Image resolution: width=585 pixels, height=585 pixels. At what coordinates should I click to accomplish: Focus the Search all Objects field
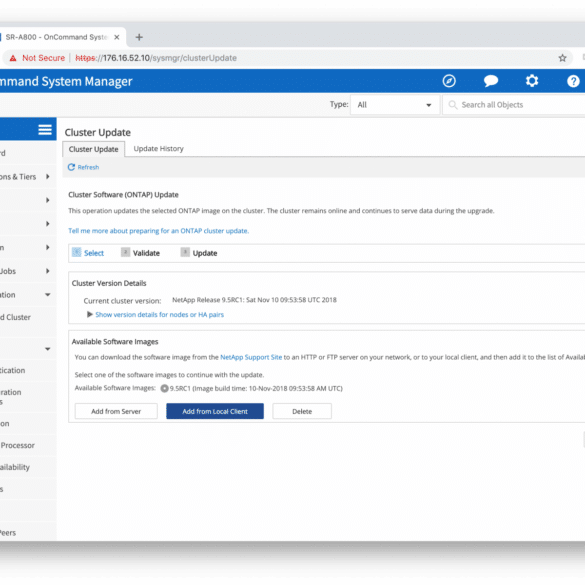[515, 105]
